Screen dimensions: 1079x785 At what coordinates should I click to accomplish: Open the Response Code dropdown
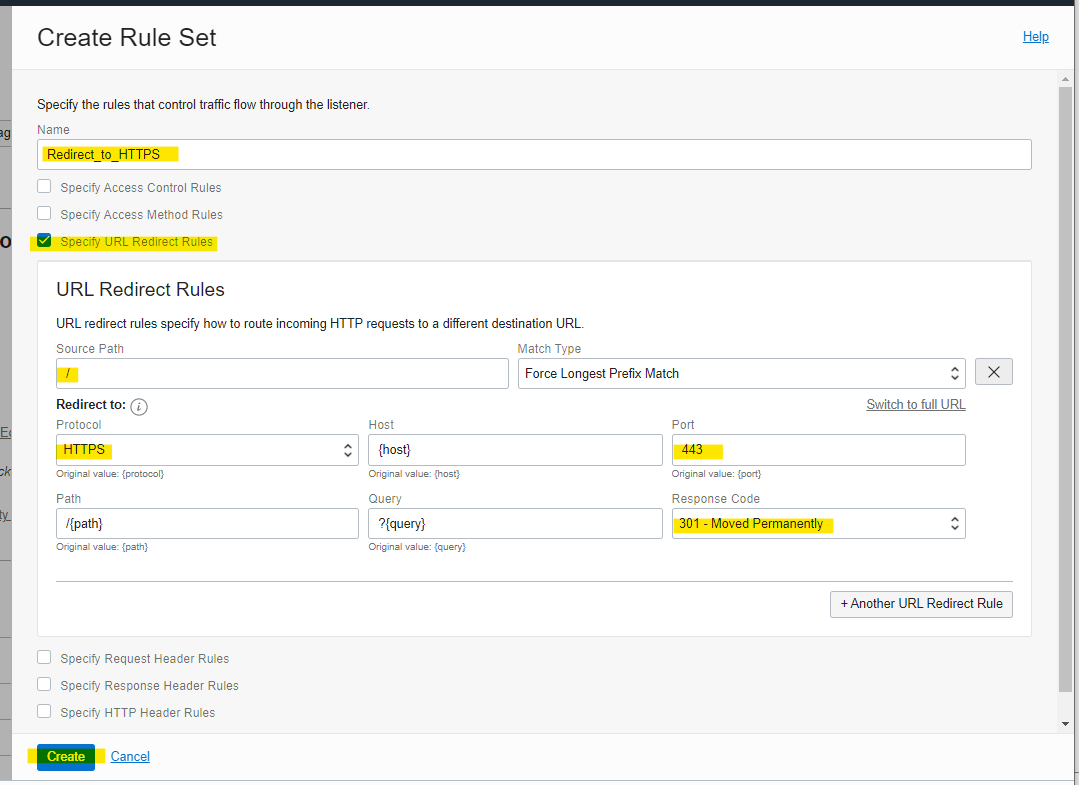pos(818,524)
